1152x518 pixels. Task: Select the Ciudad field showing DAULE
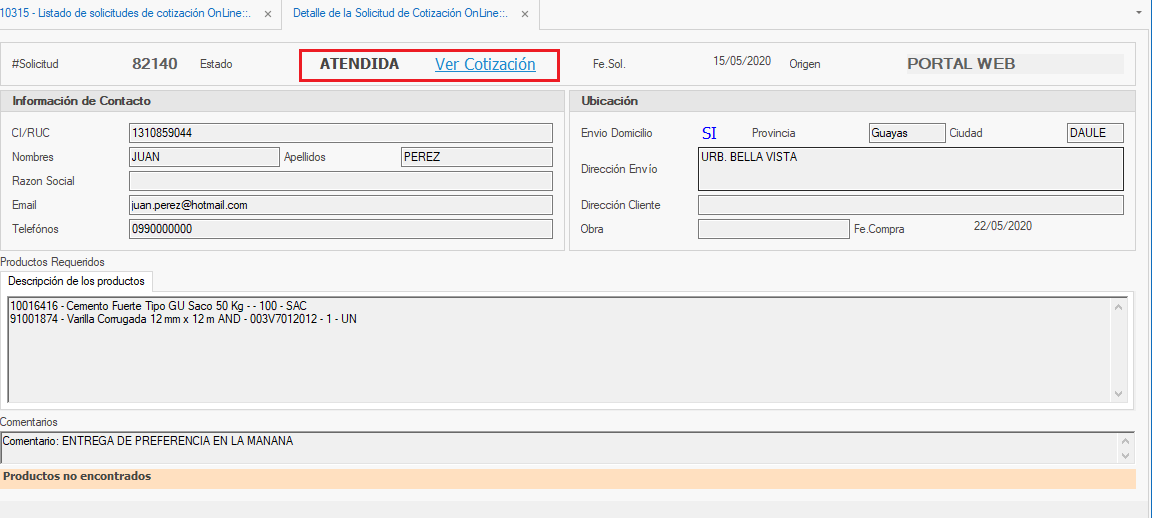click(1095, 133)
